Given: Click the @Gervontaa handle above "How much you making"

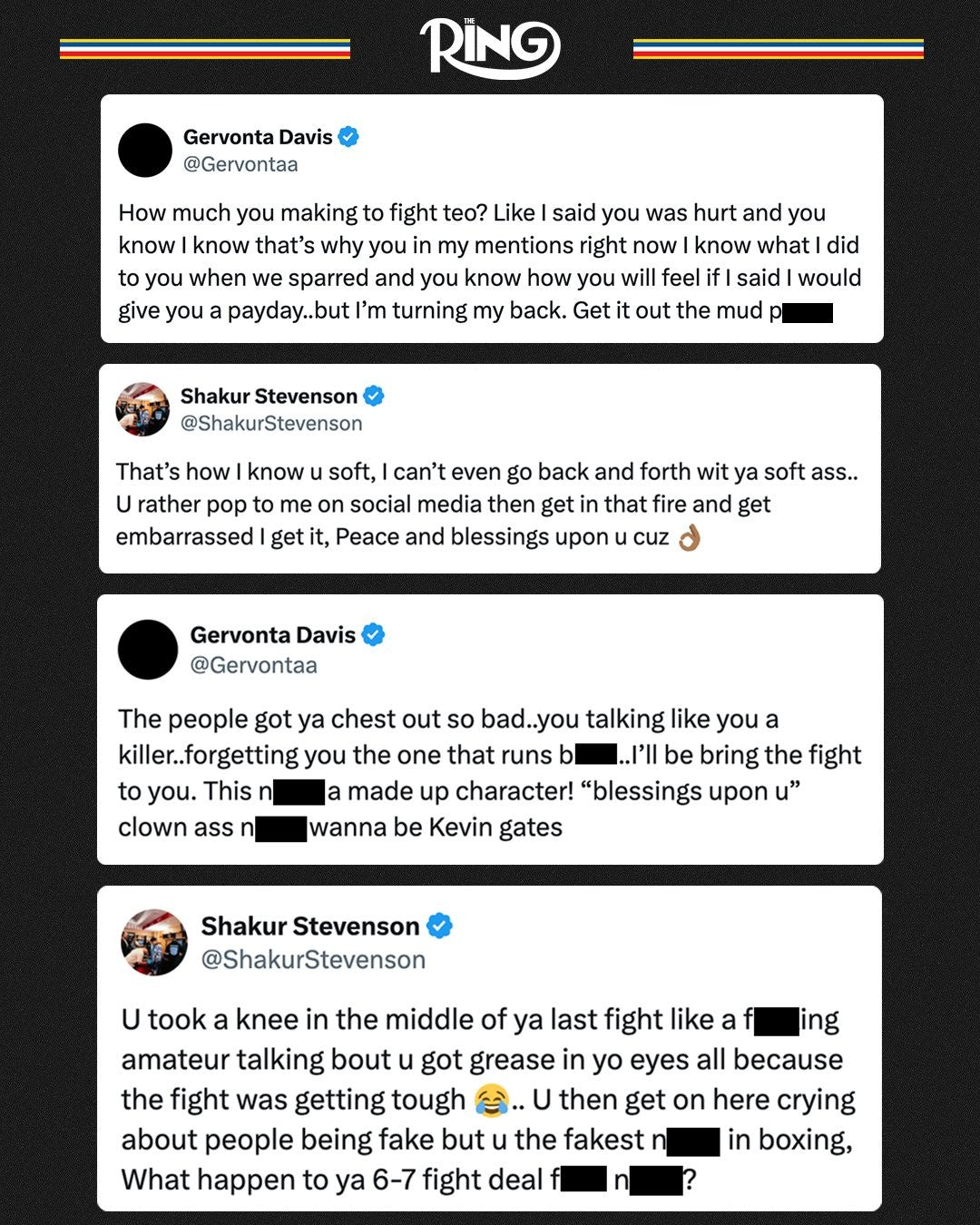Looking at the screenshot, I should (x=240, y=164).
